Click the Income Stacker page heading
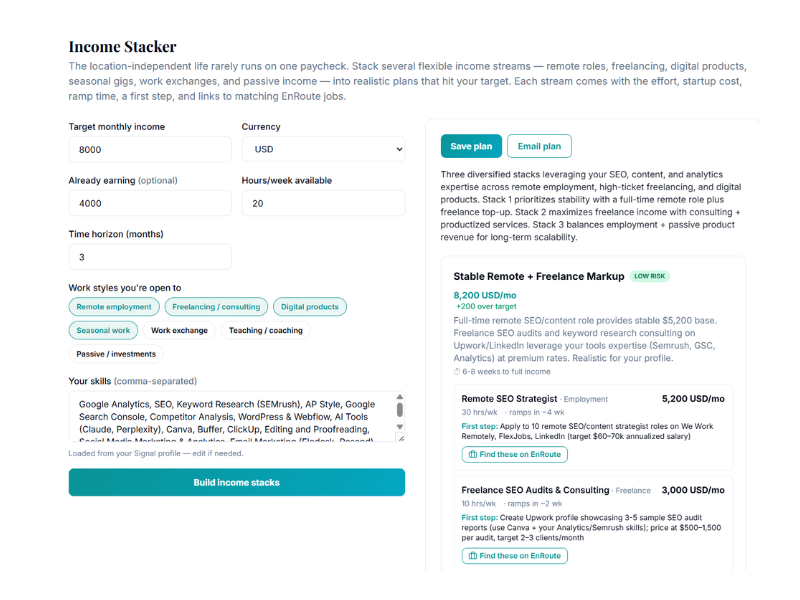Screen dimensions: 800x600 pos(122,47)
